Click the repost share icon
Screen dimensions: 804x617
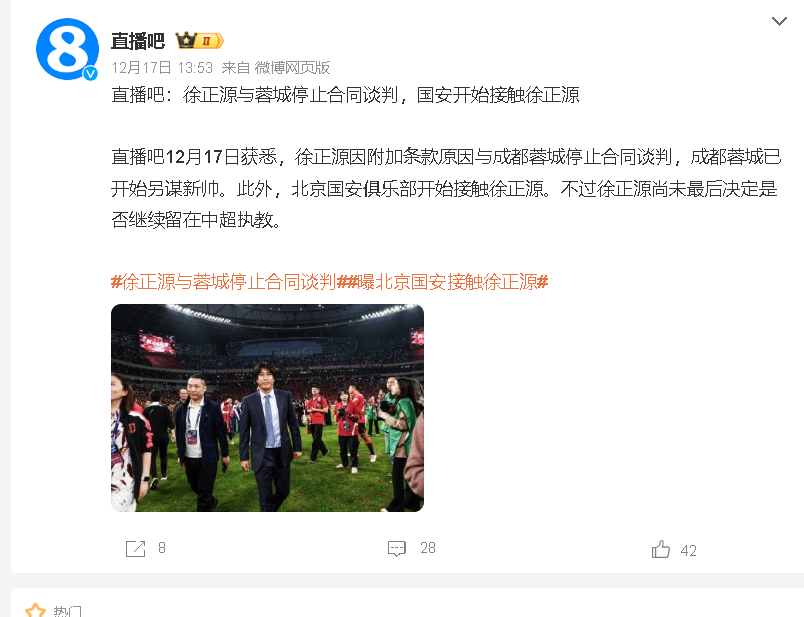pos(135,548)
